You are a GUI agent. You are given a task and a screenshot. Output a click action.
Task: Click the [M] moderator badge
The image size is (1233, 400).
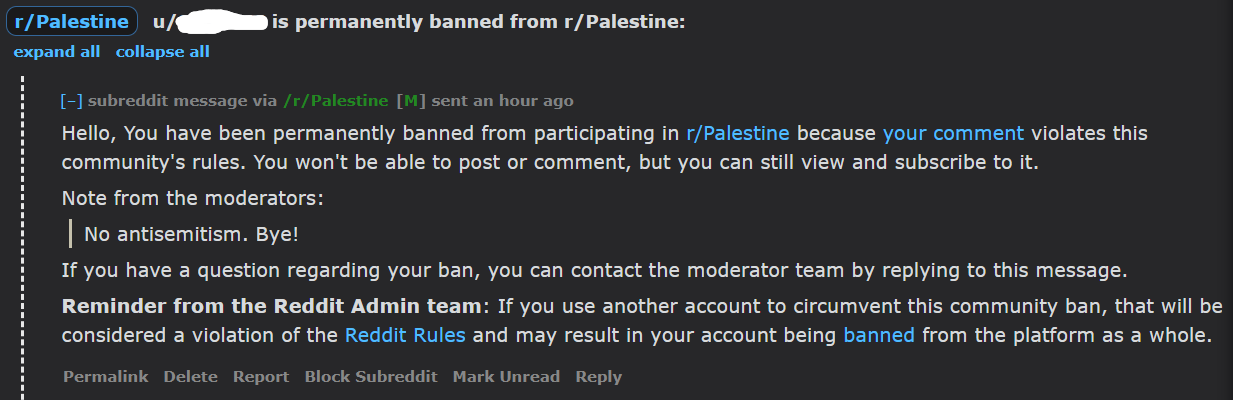tap(411, 101)
